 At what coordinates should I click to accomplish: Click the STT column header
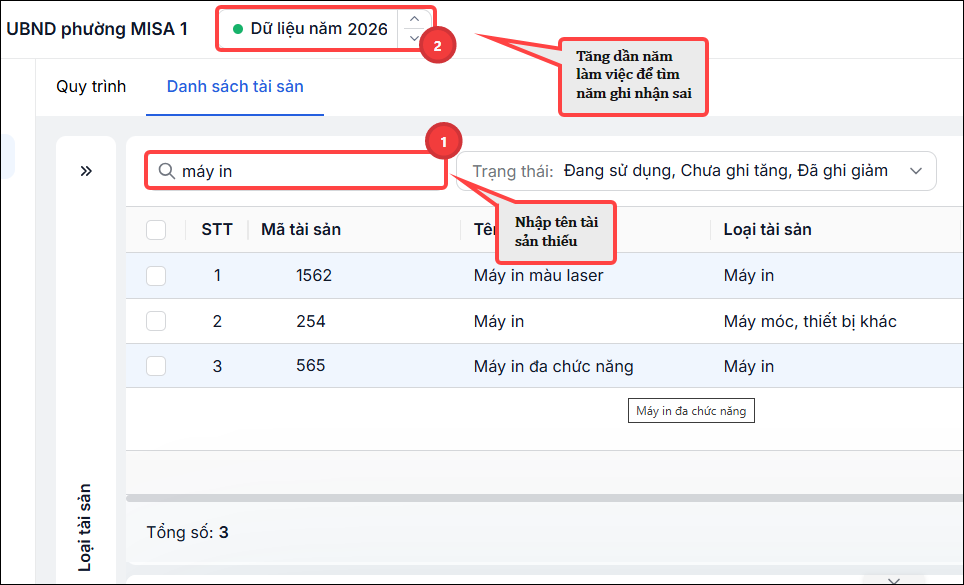pos(217,230)
